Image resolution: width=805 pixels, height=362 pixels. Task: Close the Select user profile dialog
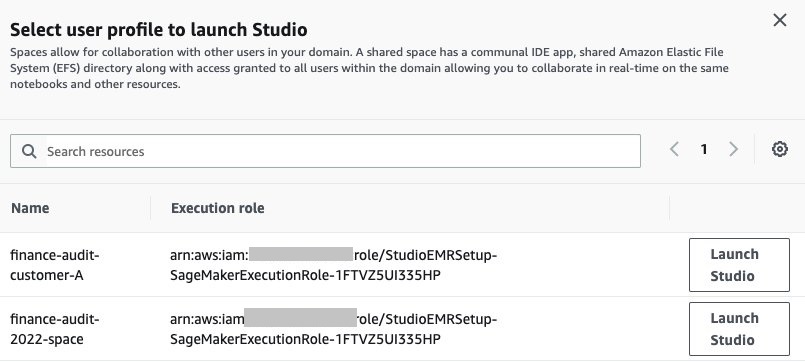pyautogui.click(x=780, y=20)
